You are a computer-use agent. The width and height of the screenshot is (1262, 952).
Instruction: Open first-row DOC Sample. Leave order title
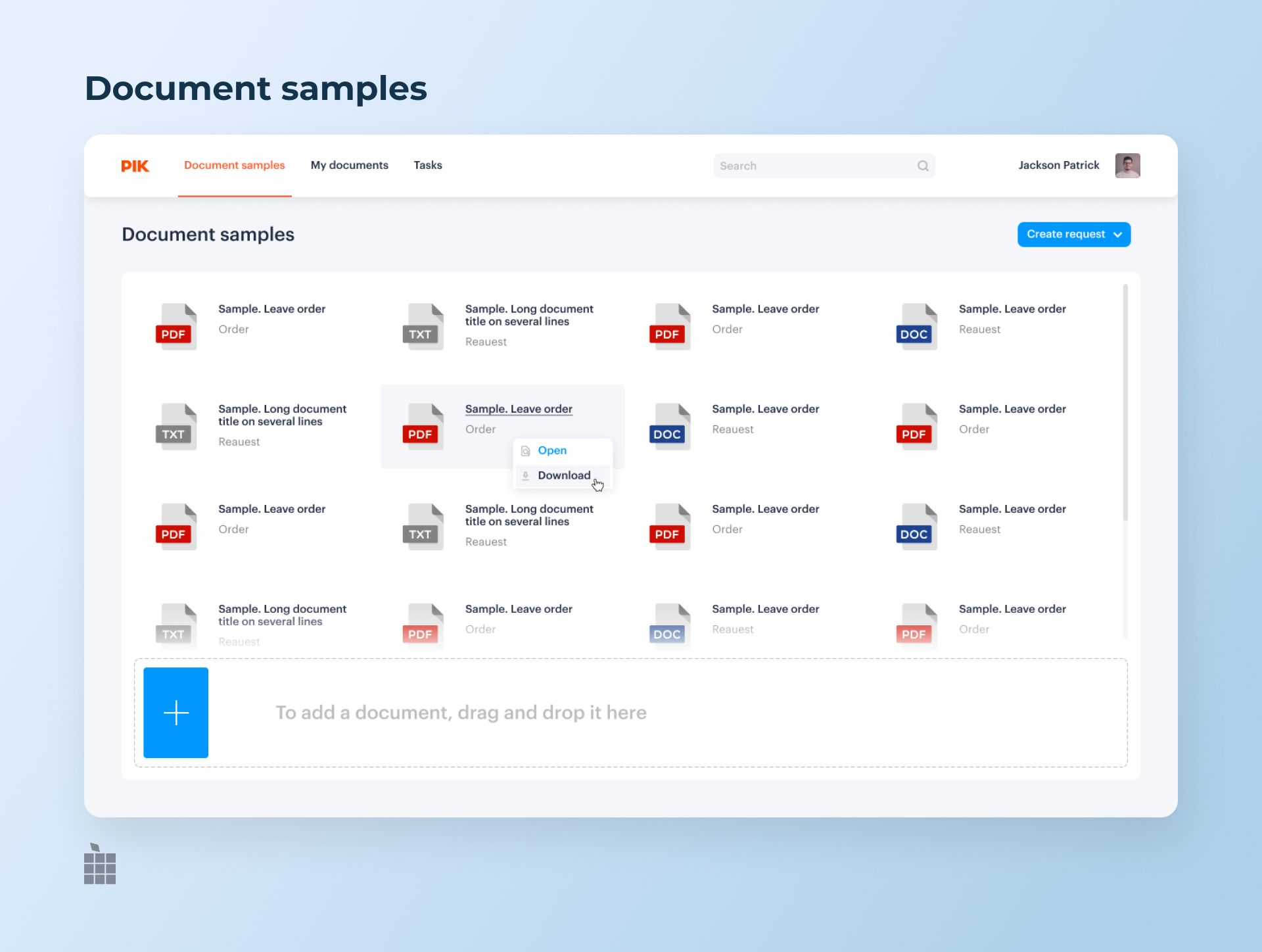[1012, 309]
